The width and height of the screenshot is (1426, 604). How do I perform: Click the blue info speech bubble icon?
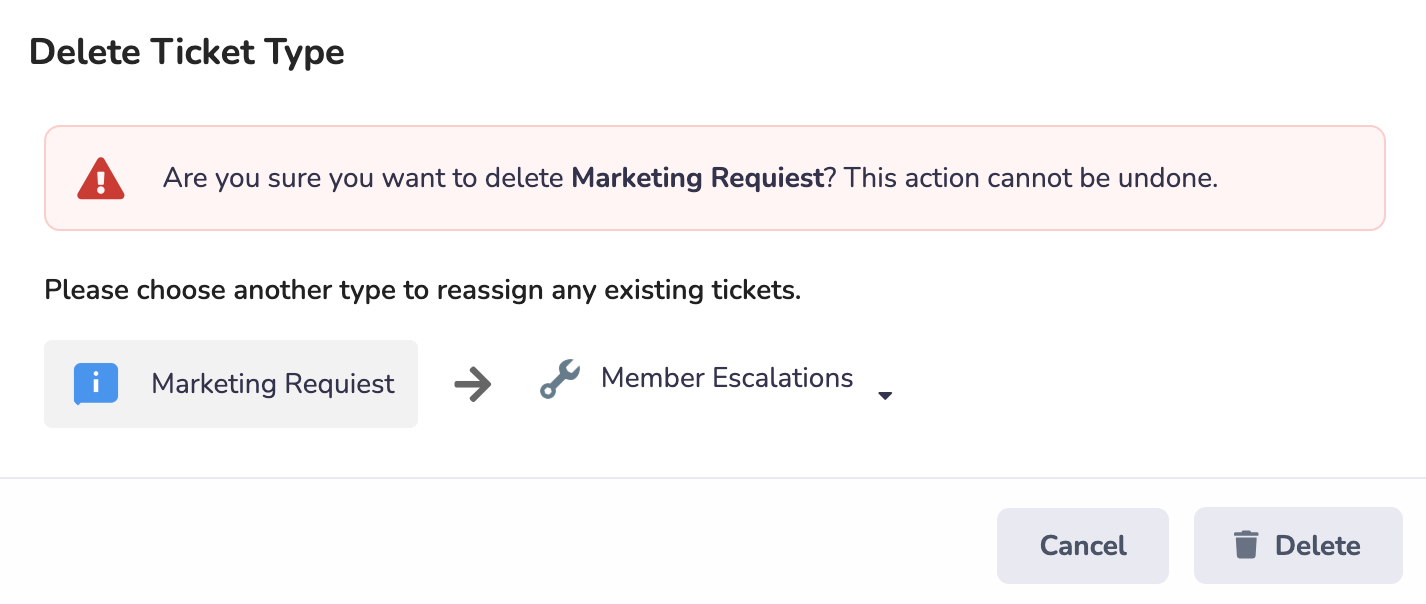click(96, 384)
